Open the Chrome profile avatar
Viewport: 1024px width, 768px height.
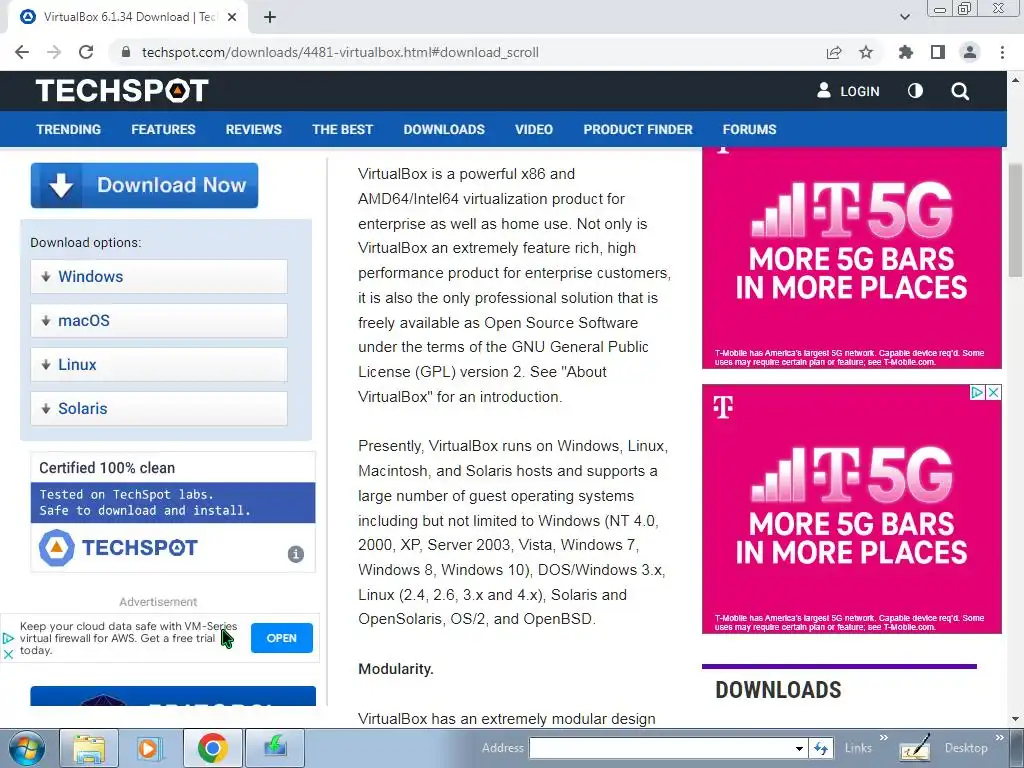pos(970,52)
